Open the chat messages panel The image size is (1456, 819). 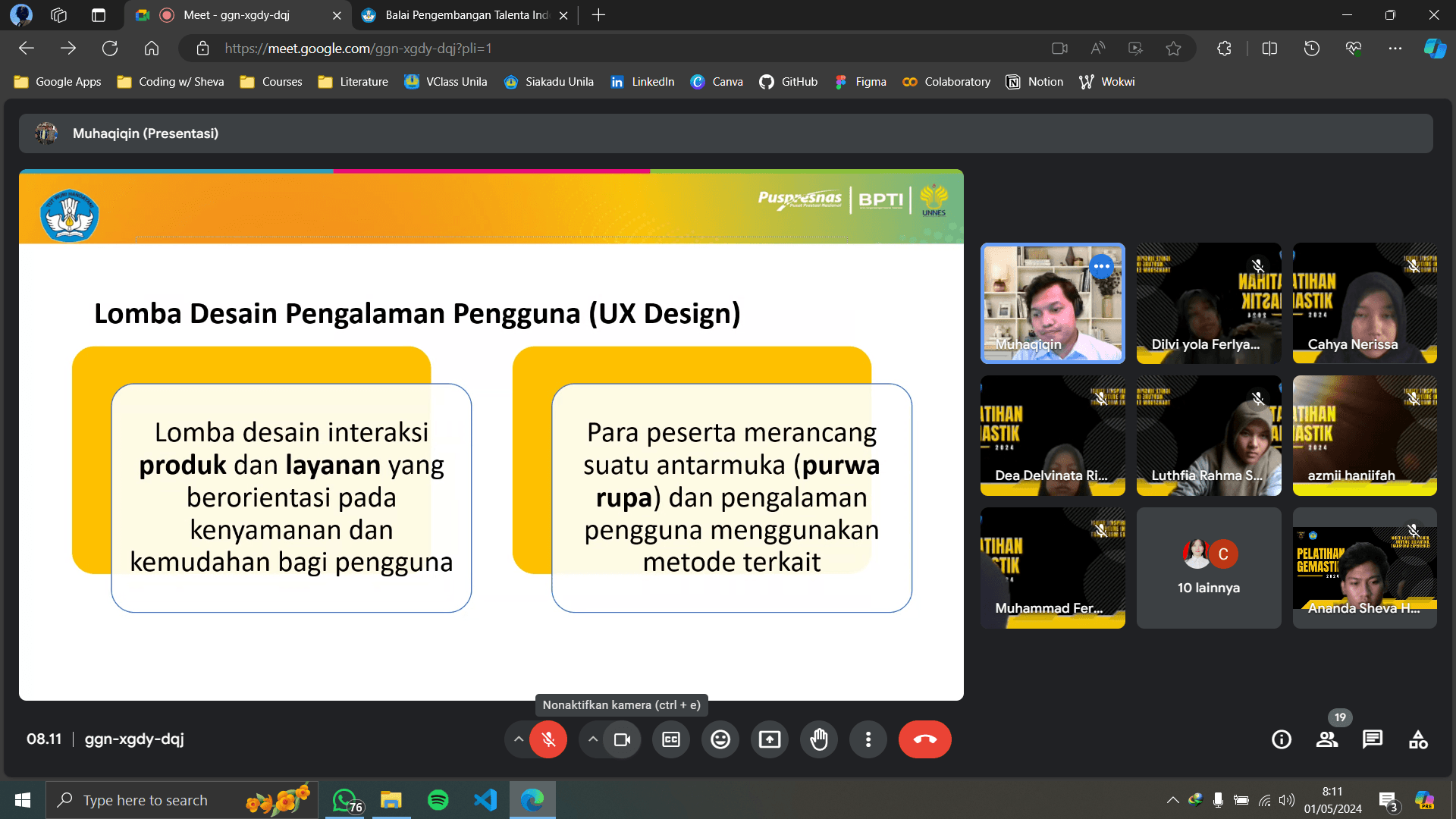click(x=1373, y=739)
